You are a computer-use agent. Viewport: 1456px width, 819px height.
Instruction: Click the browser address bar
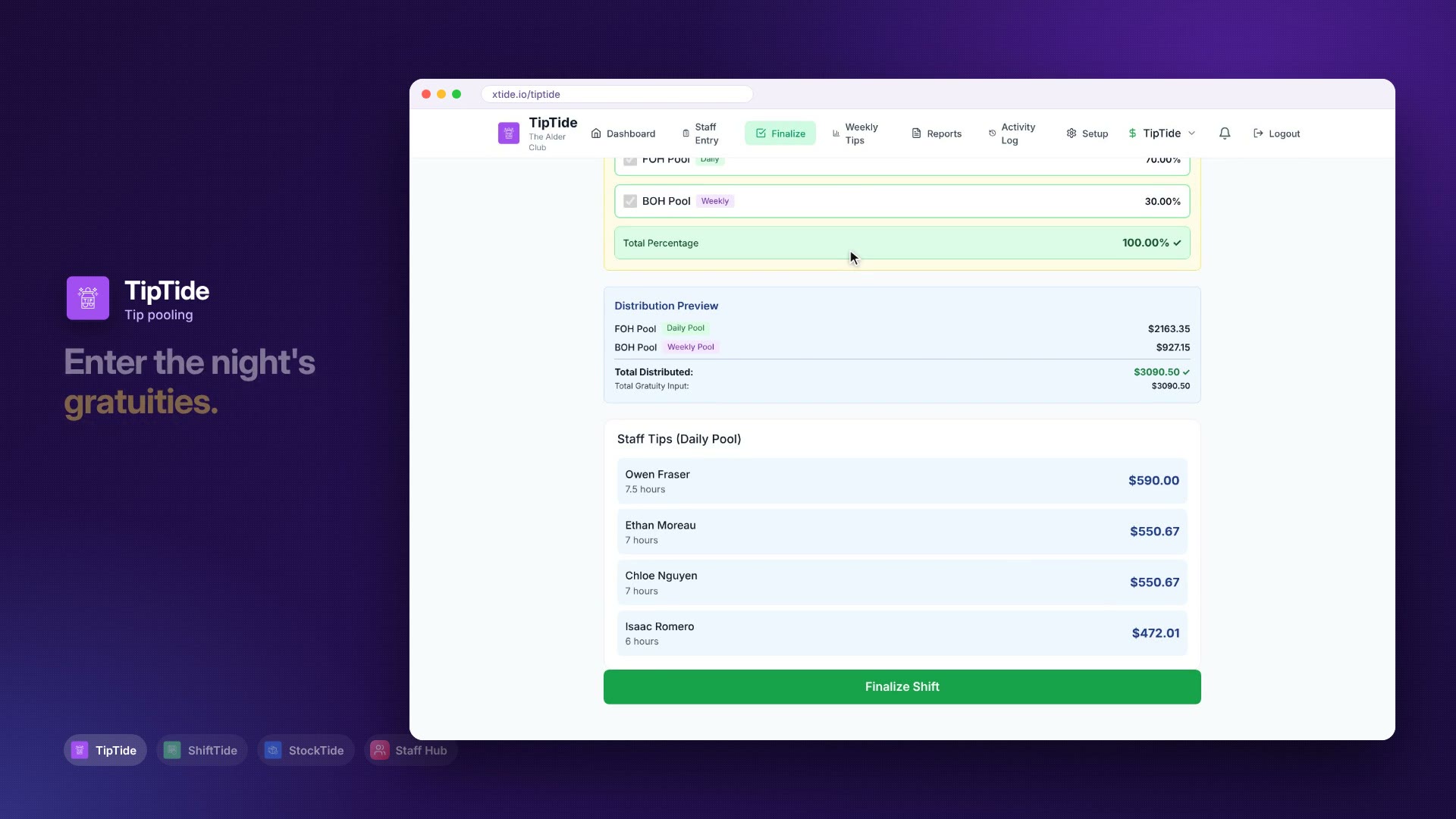click(617, 94)
